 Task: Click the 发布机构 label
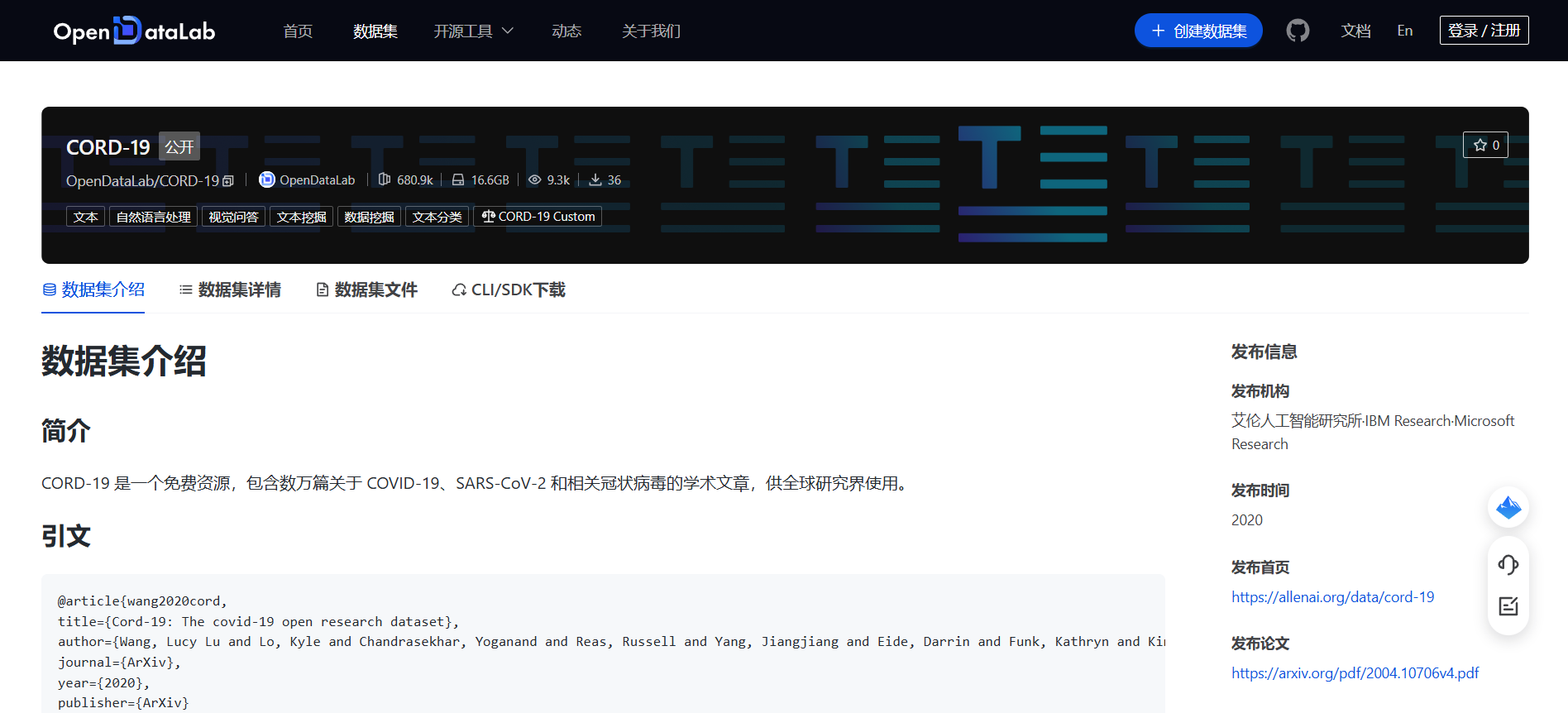(1260, 391)
